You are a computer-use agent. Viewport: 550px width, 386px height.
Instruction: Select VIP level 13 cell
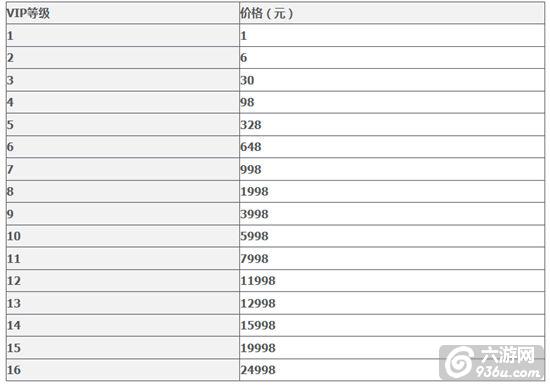point(123,303)
